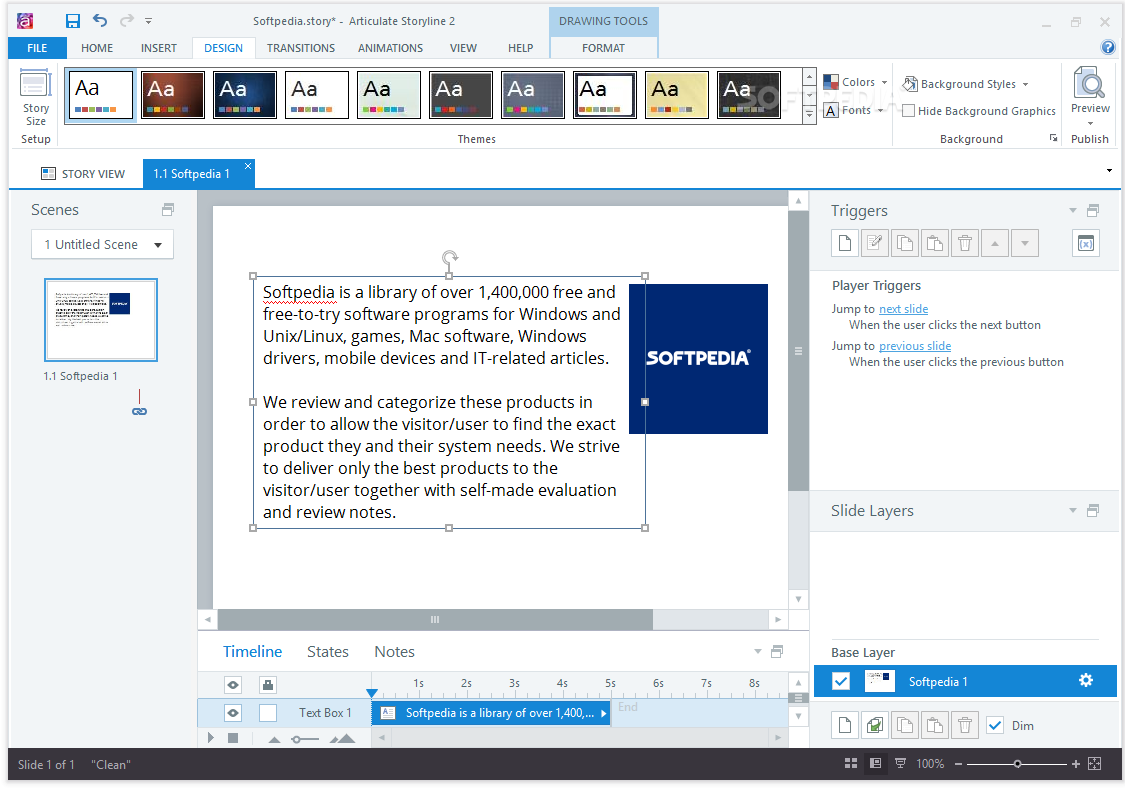Open Softpedia 1 layer properties gear
The image size is (1125, 788).
coord(1086,680)
